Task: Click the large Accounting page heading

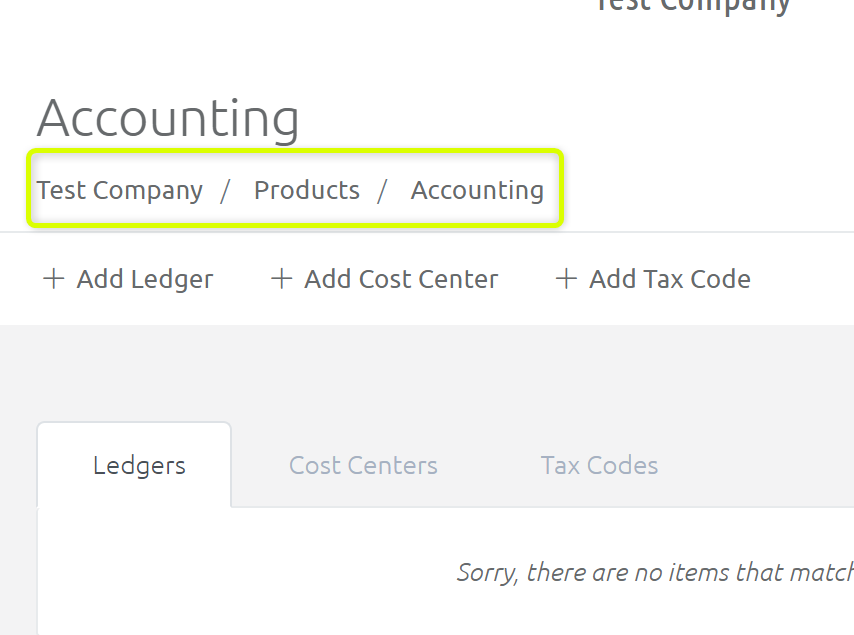Action: [x=168, y=119]
